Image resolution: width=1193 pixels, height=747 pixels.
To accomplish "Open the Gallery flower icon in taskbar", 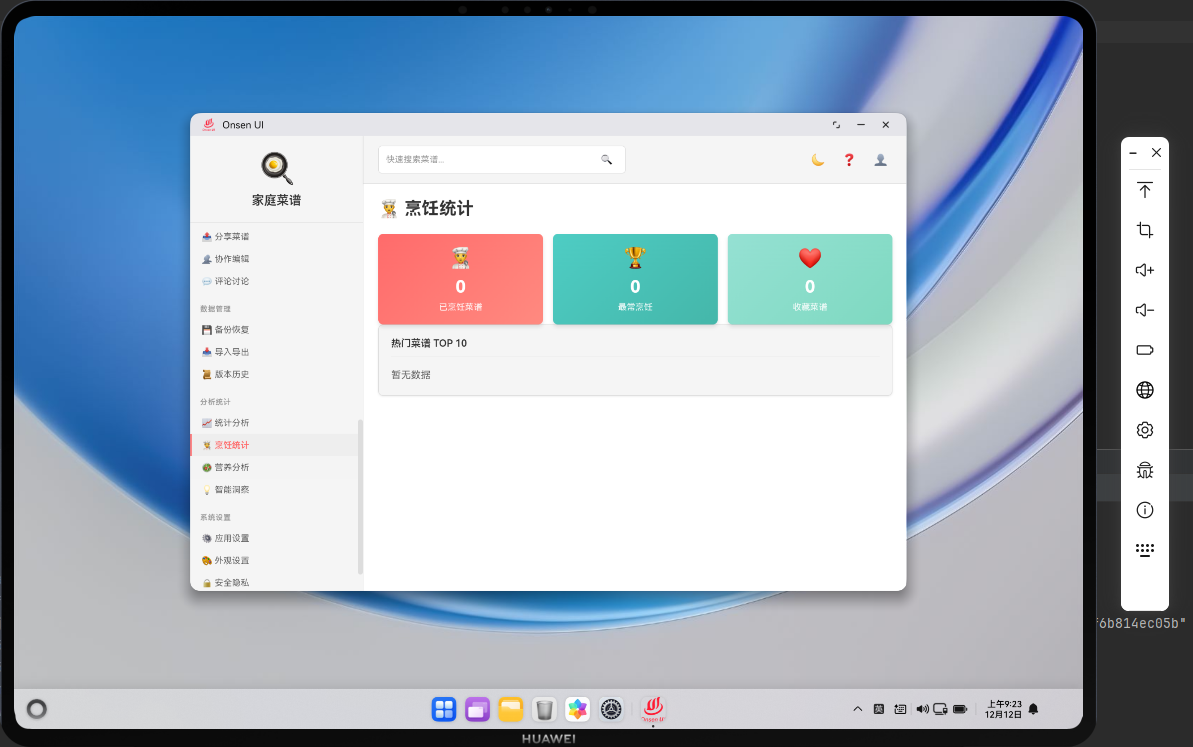I will pyautogui.click(x=577, y=709).
